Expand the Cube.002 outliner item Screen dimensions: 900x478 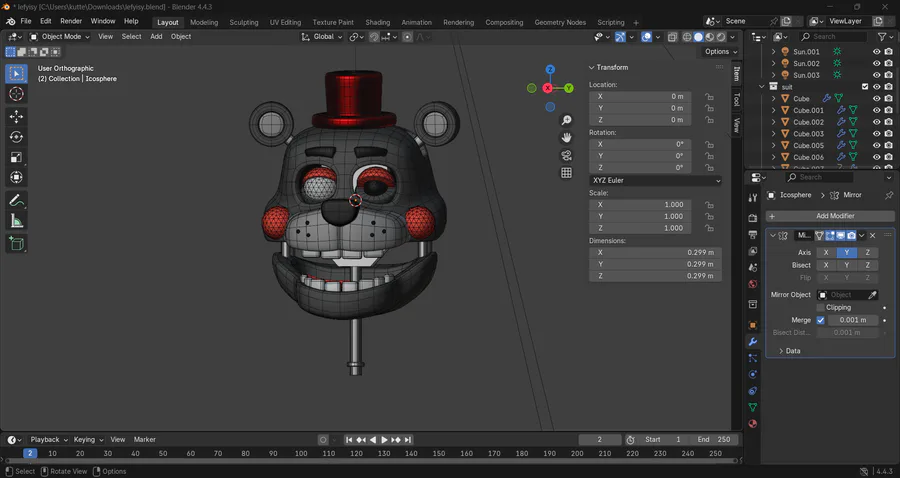pyautogui.click(x=774, y=122)
